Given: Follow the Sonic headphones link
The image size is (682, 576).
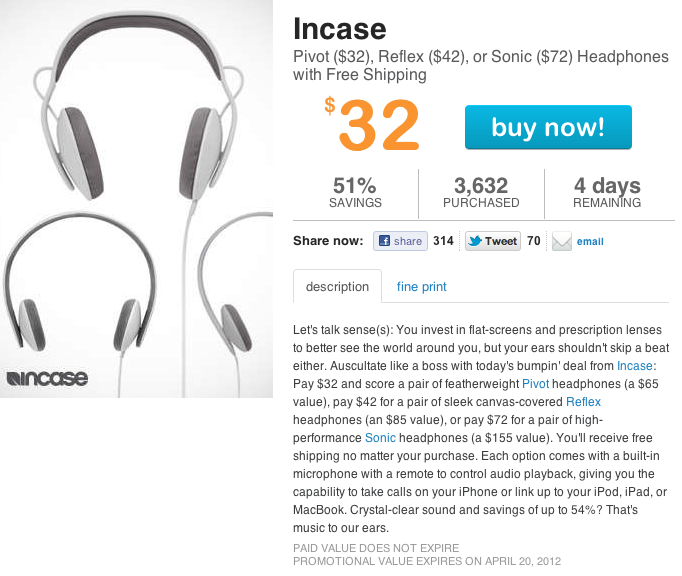Looking at the screenshot, I should (380, 438).
